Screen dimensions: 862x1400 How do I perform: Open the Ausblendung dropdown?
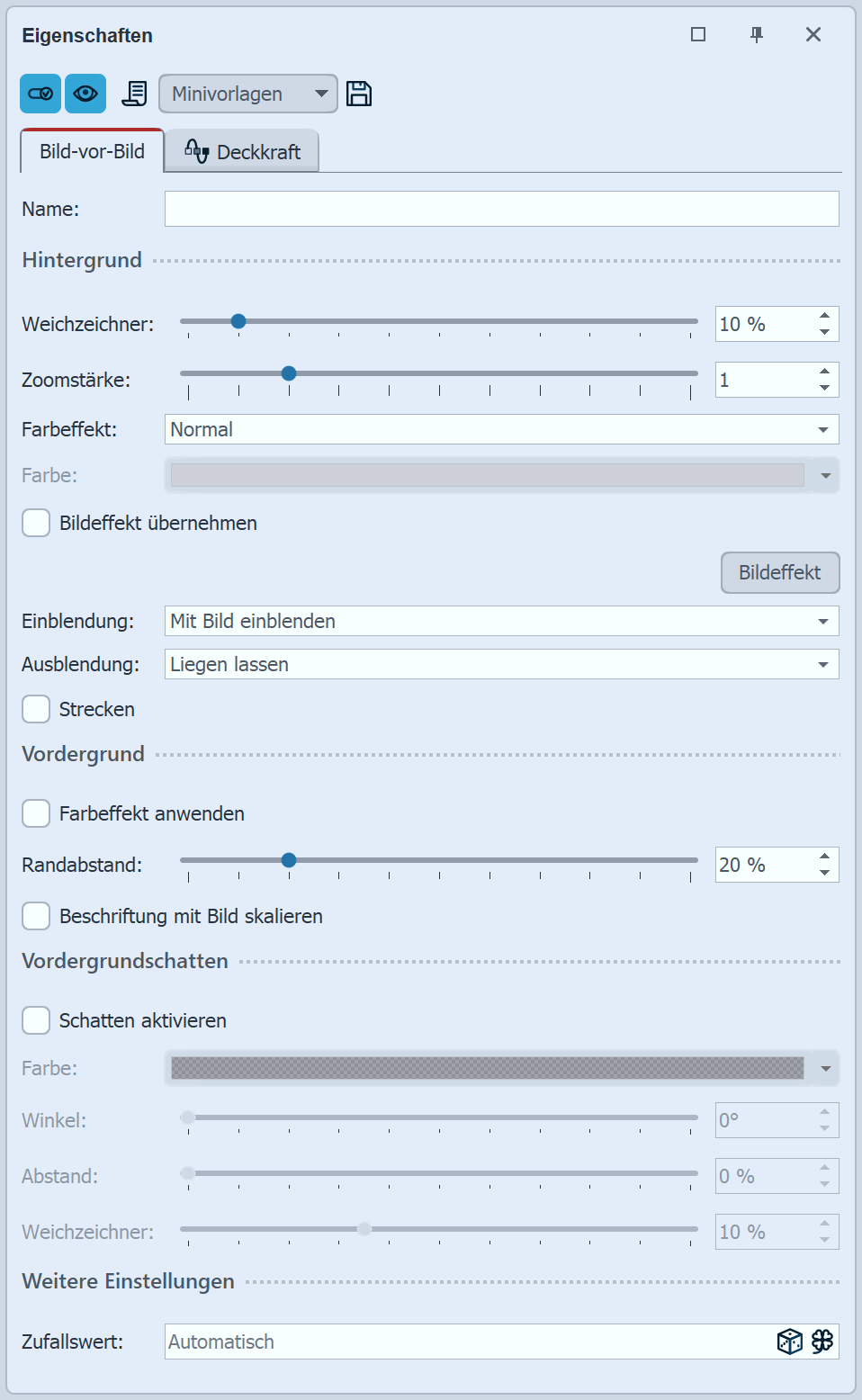(x=501, y=664)
